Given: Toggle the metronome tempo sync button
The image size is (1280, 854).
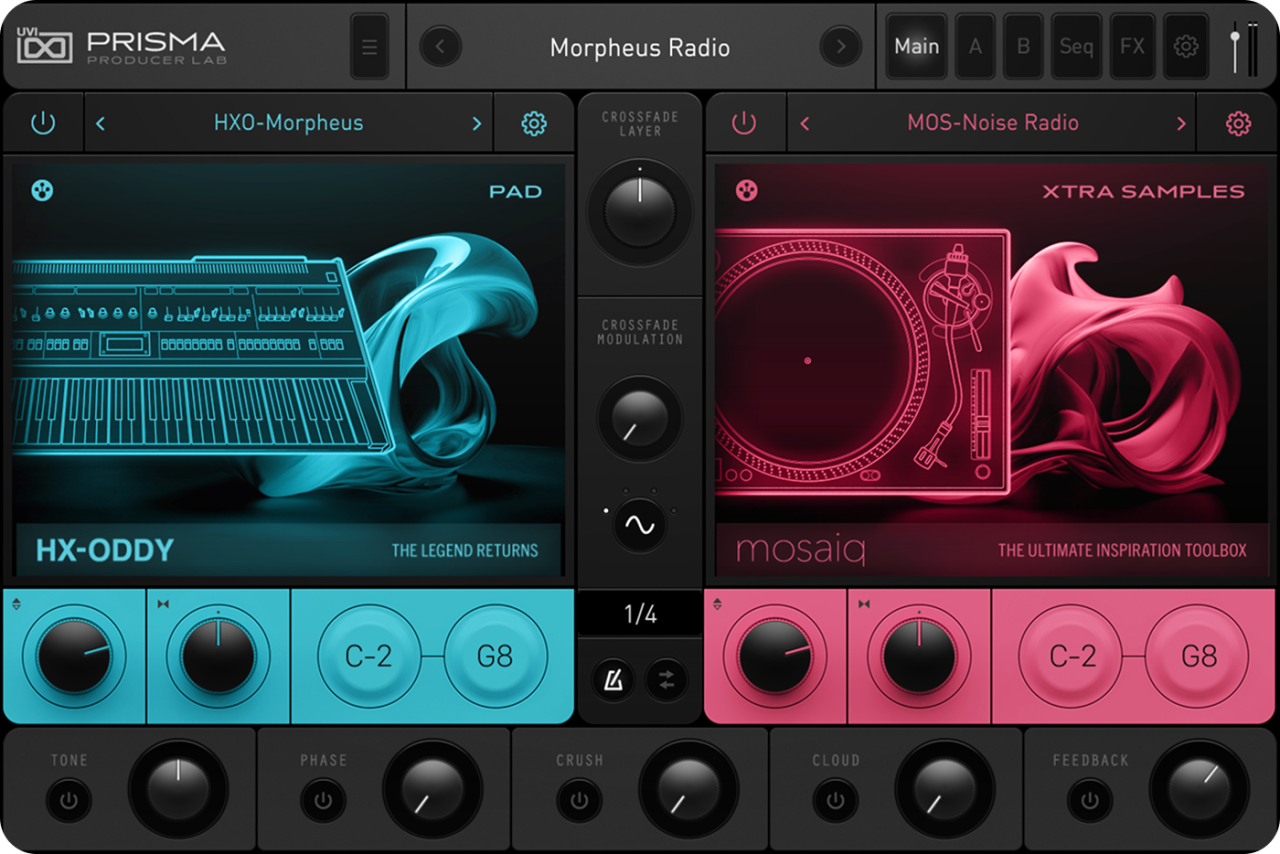Looking at the screenshot, I should [611, 679].
